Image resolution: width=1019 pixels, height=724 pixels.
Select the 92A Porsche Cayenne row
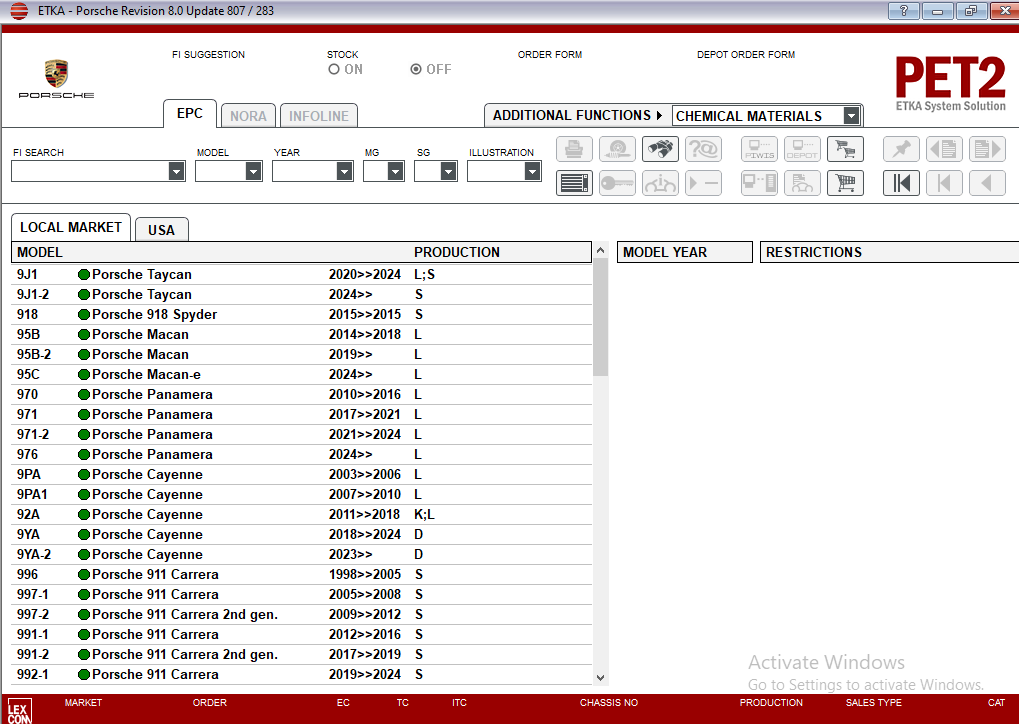(x=302, y=515)
